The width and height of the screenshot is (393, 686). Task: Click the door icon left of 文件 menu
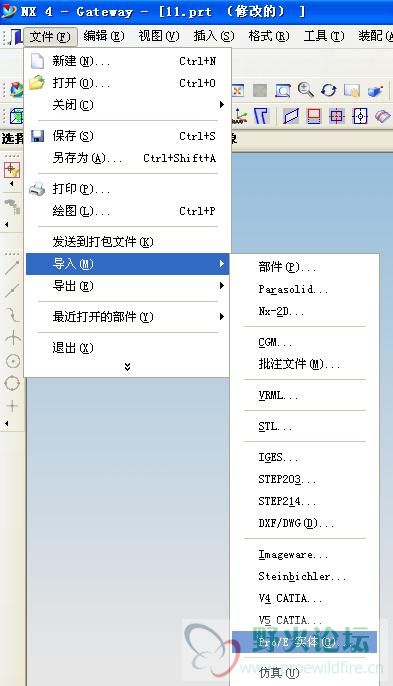tap(16, 36)
